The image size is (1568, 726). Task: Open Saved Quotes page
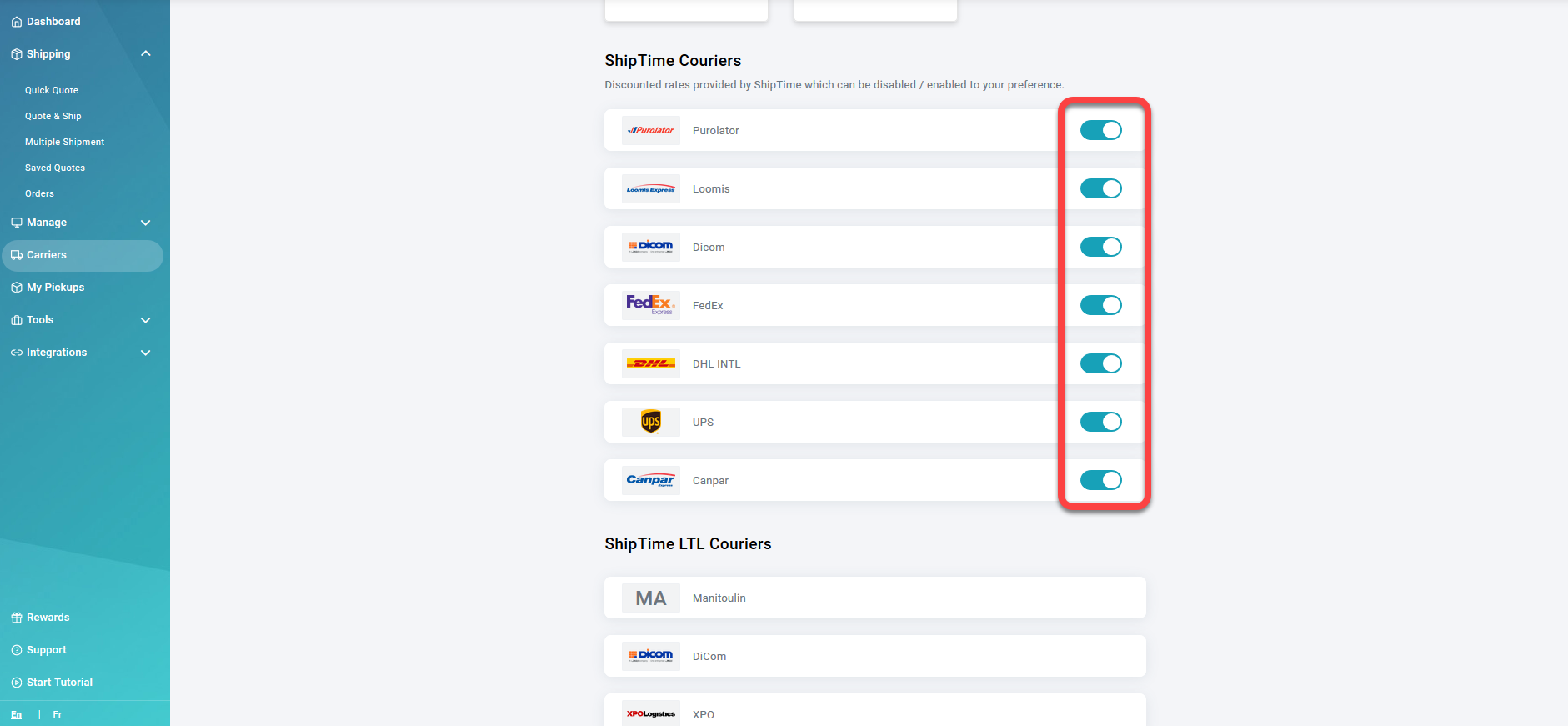55,168
